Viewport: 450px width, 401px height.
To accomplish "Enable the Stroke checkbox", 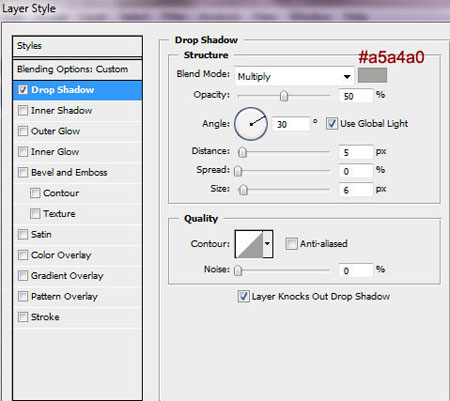I will tap(23, 317).
